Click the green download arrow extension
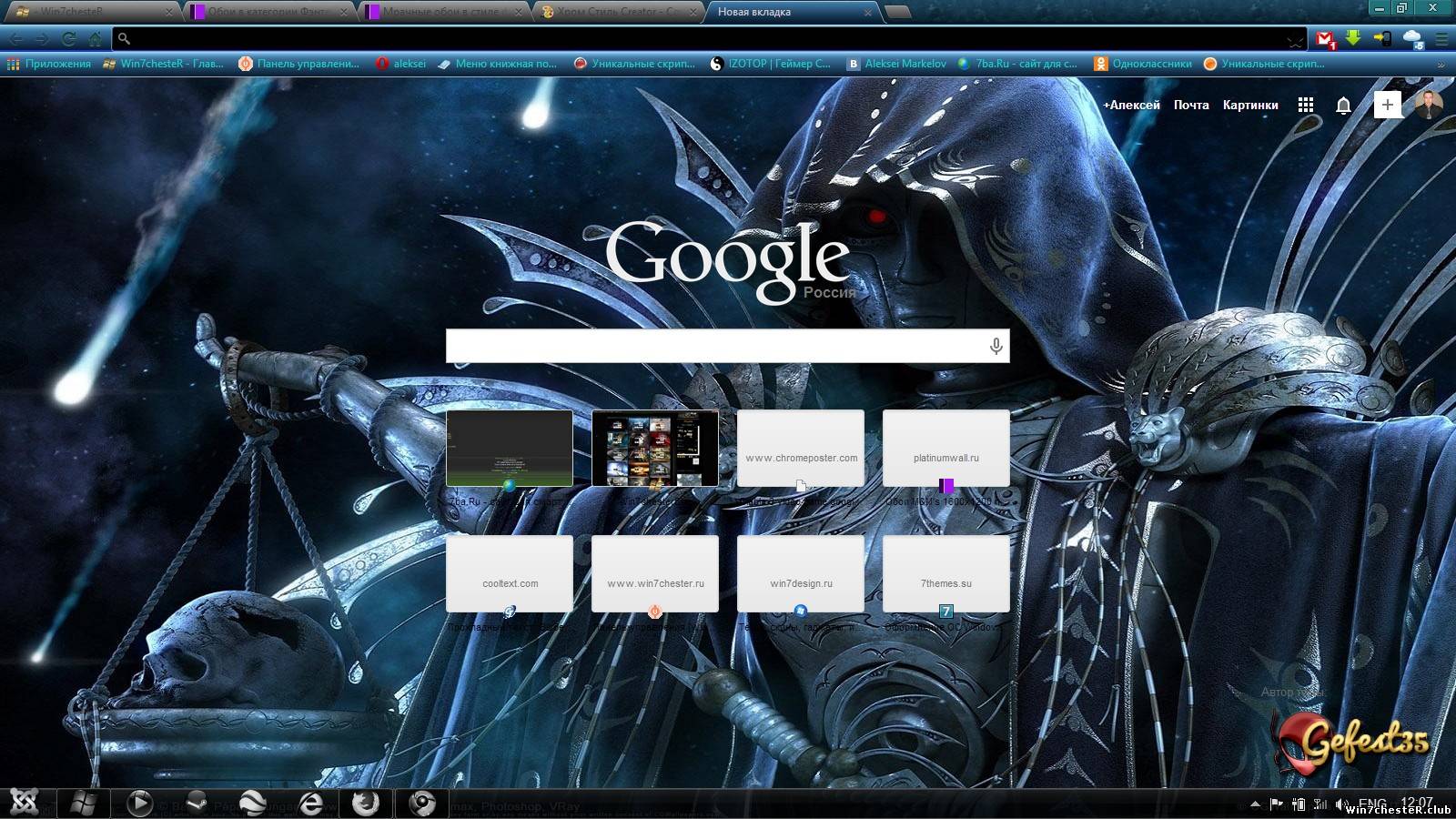The width and height of the screenshot is (1456, 819). pos(1353,38)
